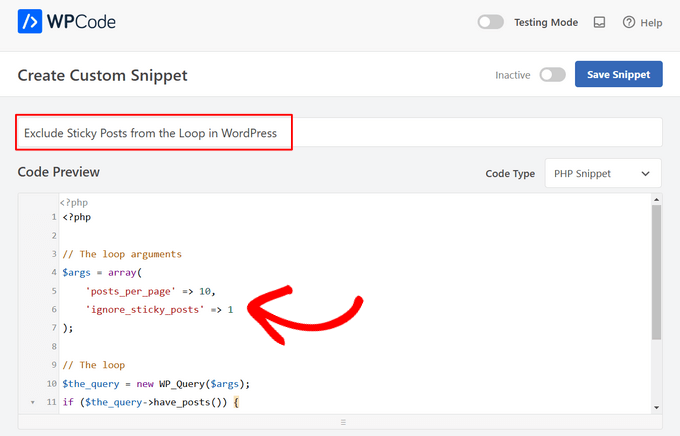Click the '$args = array(' line
This screenshot has height=436, width=680.
(x=102, y=272)
